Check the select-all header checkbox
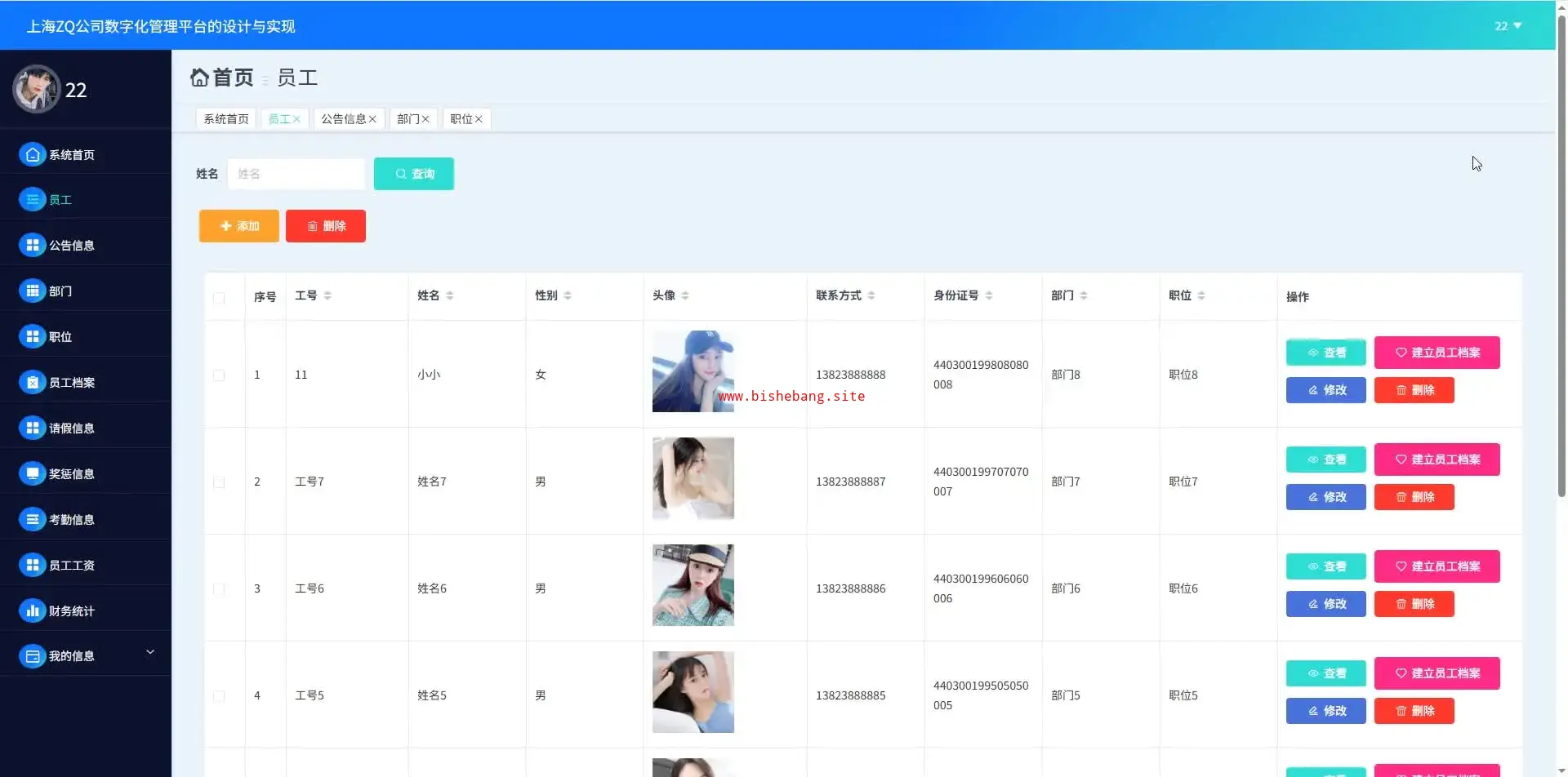 tap(219, 298)
